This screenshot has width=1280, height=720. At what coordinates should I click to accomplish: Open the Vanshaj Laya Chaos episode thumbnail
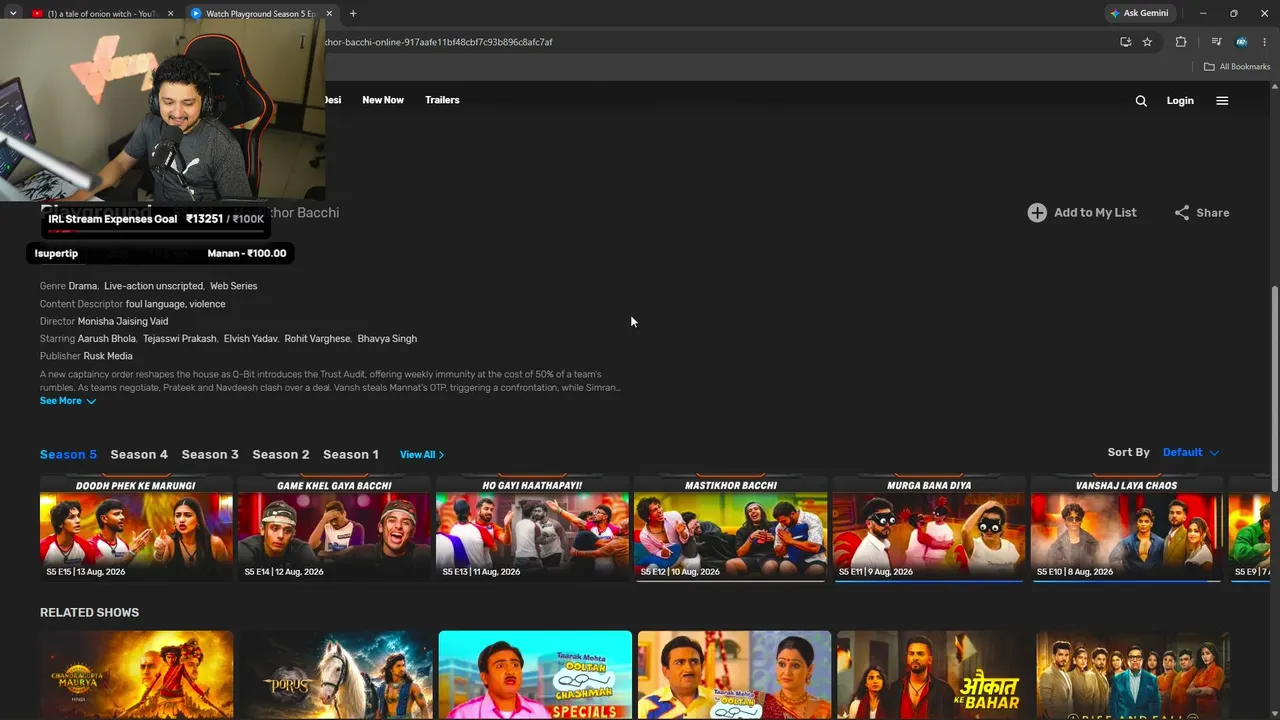pyautogui.click(x=1127, y=529)
